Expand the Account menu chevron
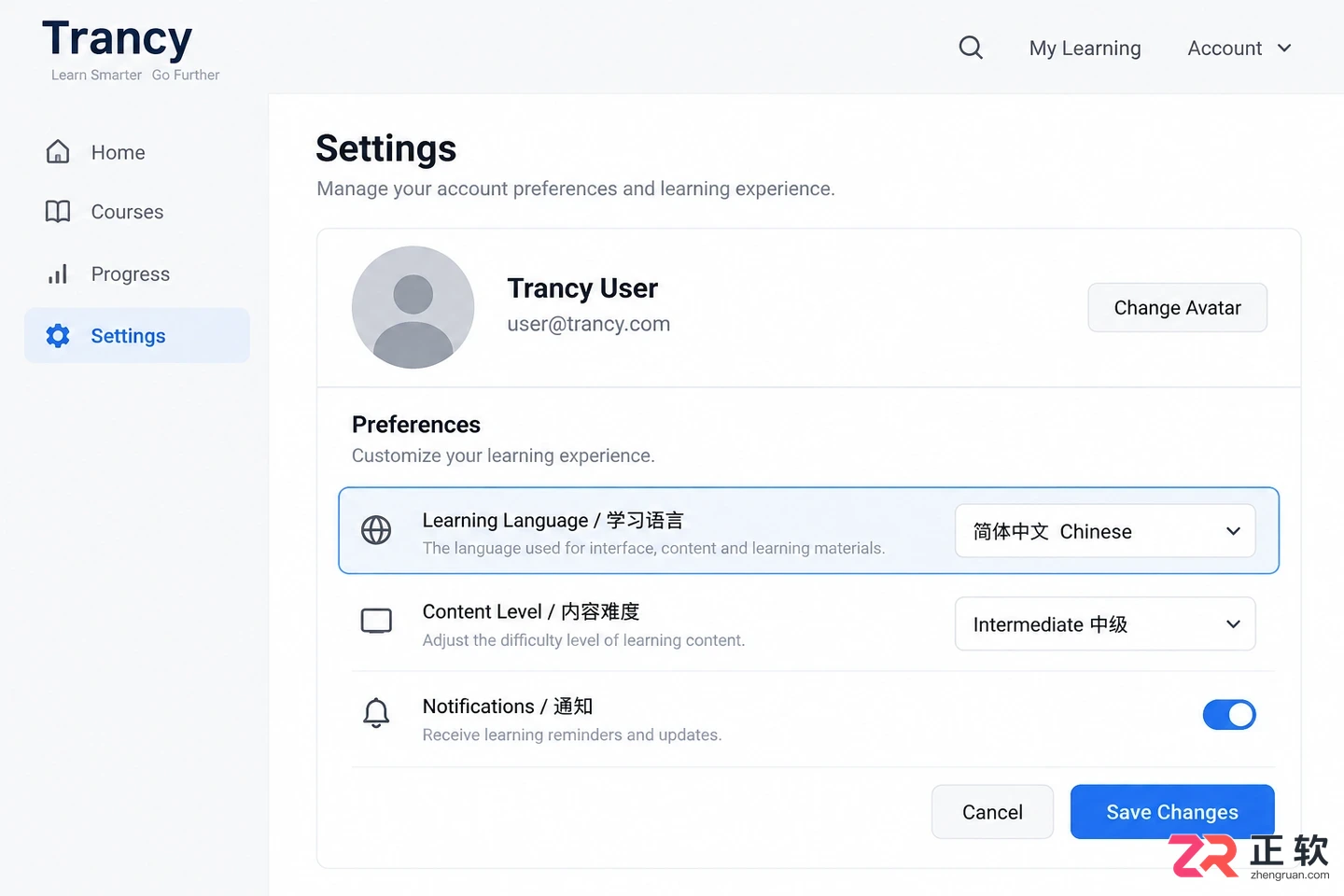The image size is (1344, 896). 1284,48
